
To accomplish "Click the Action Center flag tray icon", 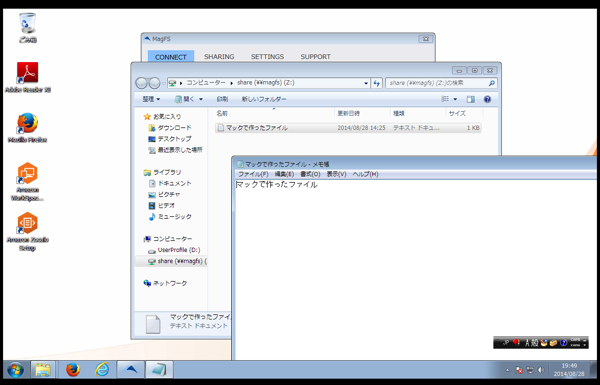I will point(519,370).
